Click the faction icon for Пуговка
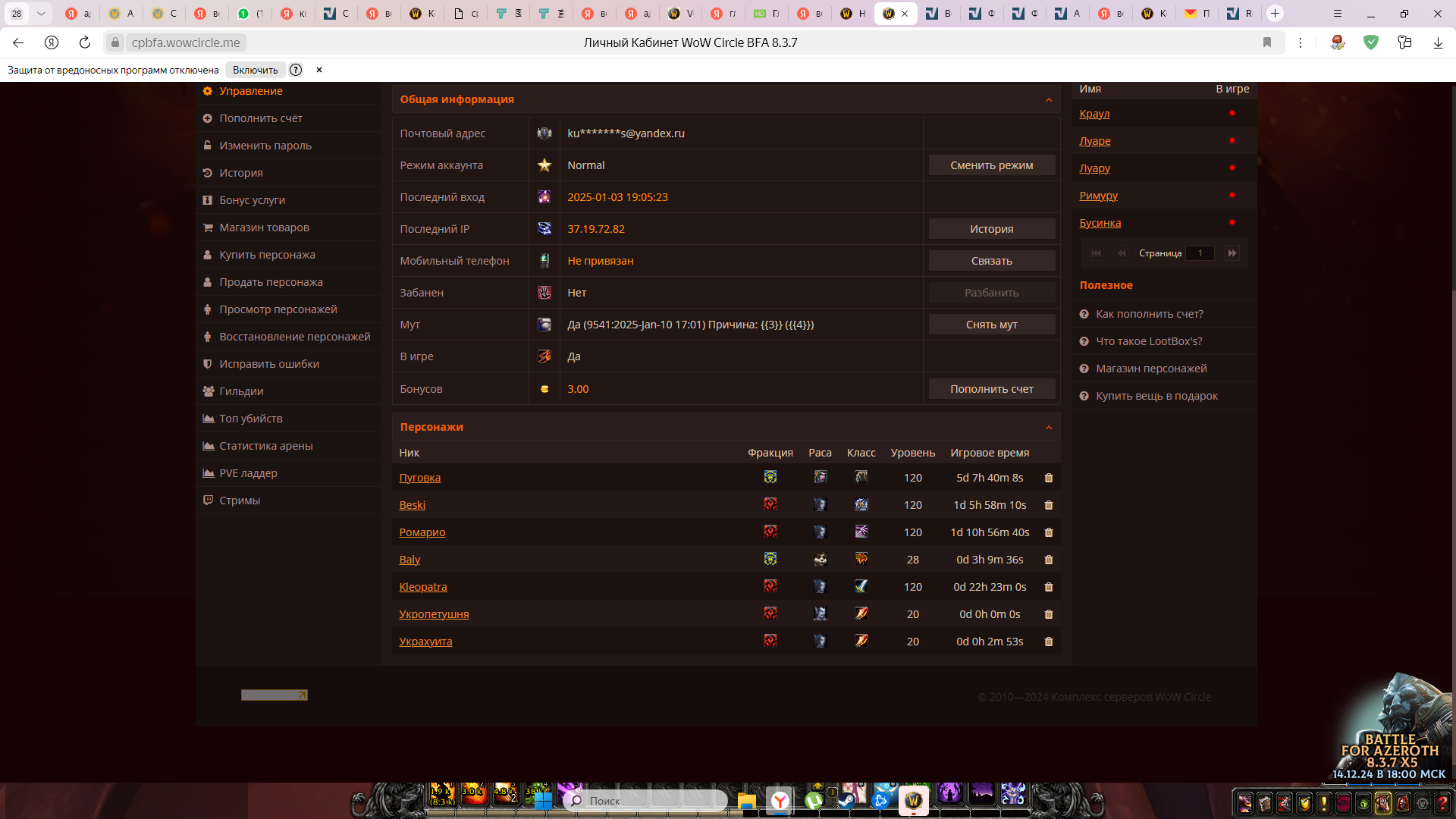The width and height of the screenshot is (1456, 819). click(x=770, y=477)
